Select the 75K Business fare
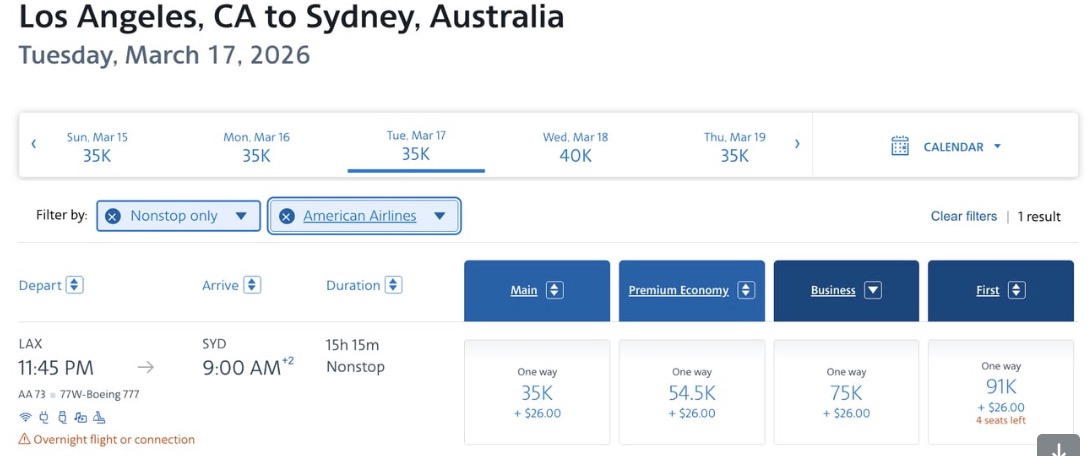 click(846, 392)
